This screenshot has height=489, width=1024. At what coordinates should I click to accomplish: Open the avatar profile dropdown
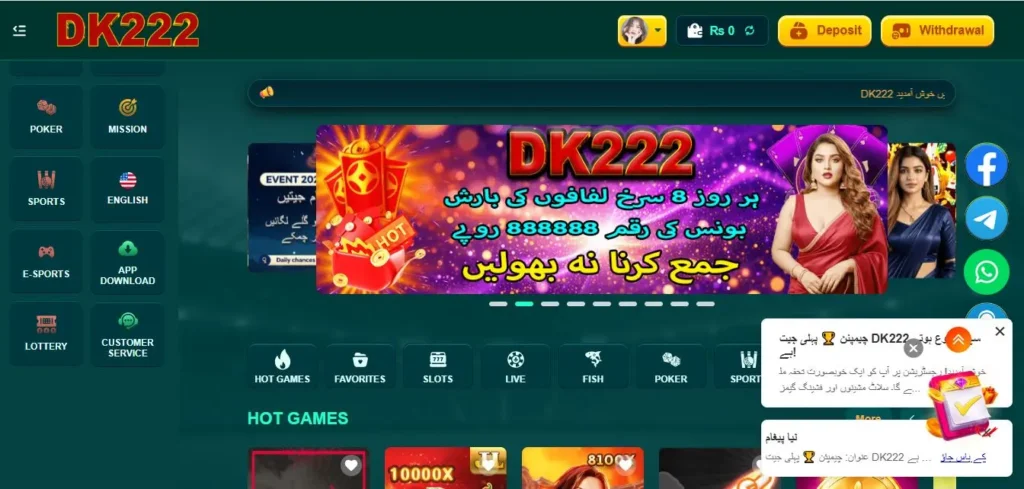point(642,31)
